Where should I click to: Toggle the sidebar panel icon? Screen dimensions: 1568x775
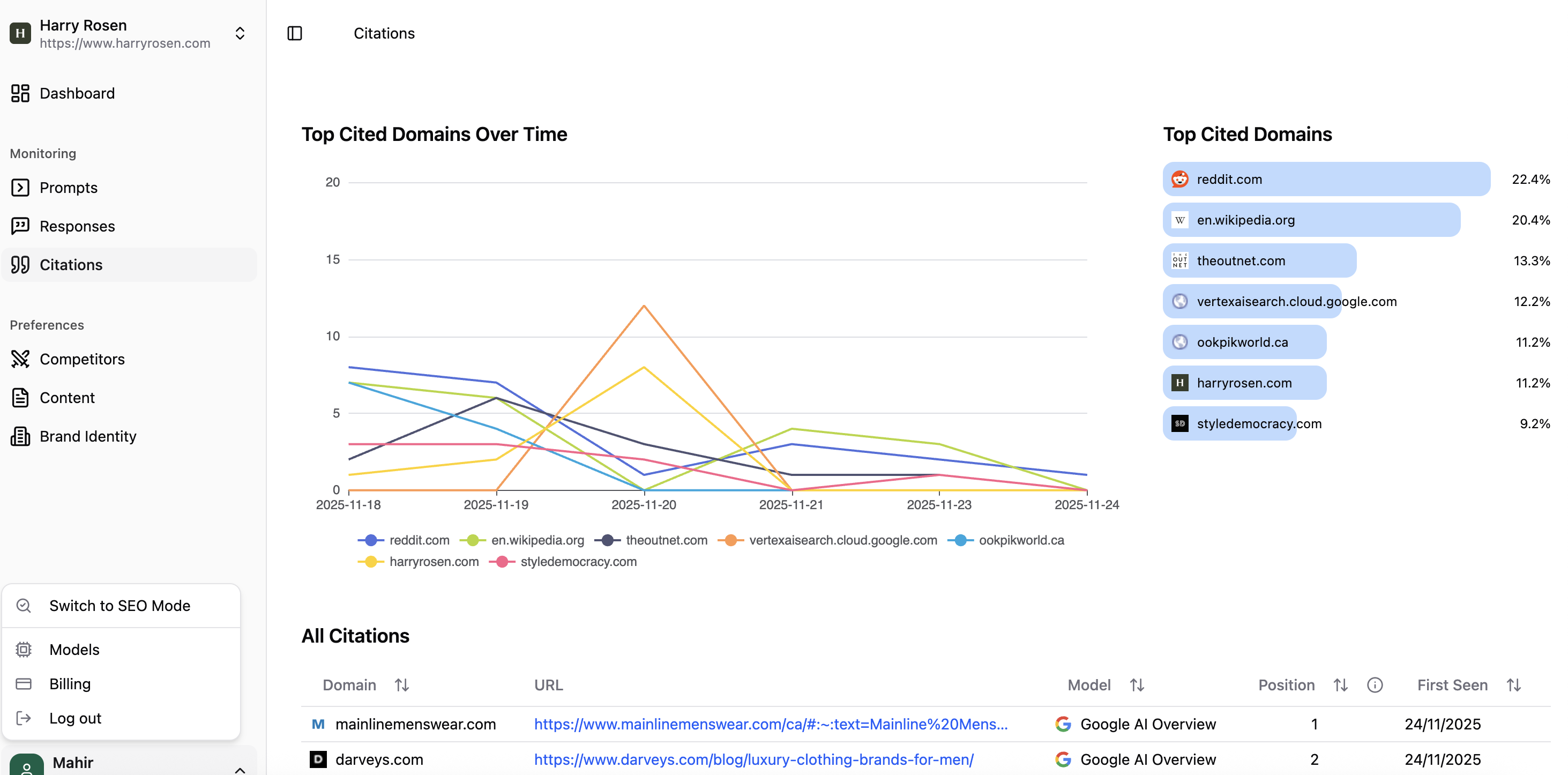click(295, 33)
